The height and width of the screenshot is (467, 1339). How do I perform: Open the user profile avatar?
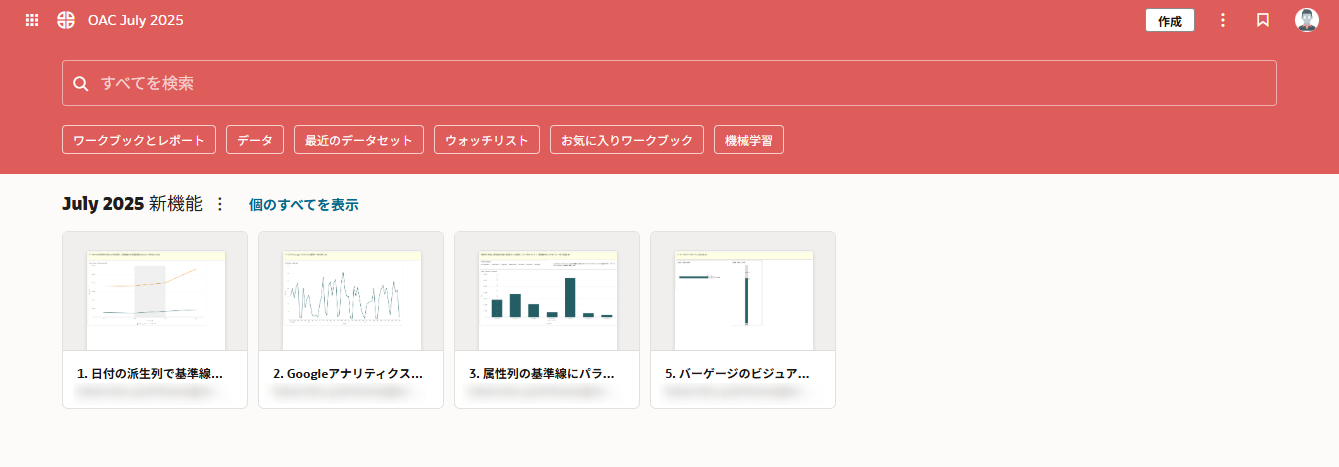(x=1307, y=20)
